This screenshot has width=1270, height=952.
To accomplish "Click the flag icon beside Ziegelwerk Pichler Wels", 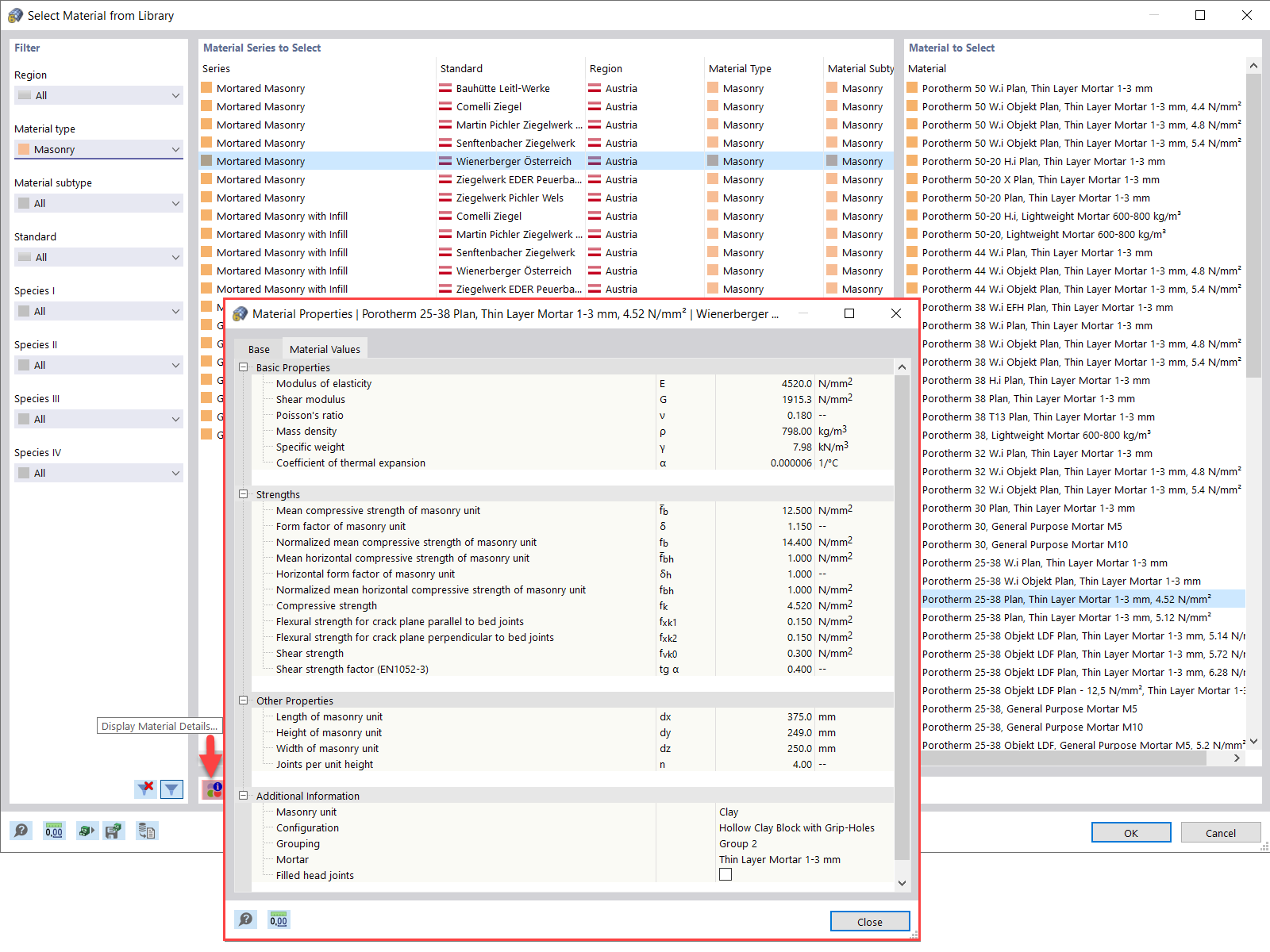I will point(445,198).
